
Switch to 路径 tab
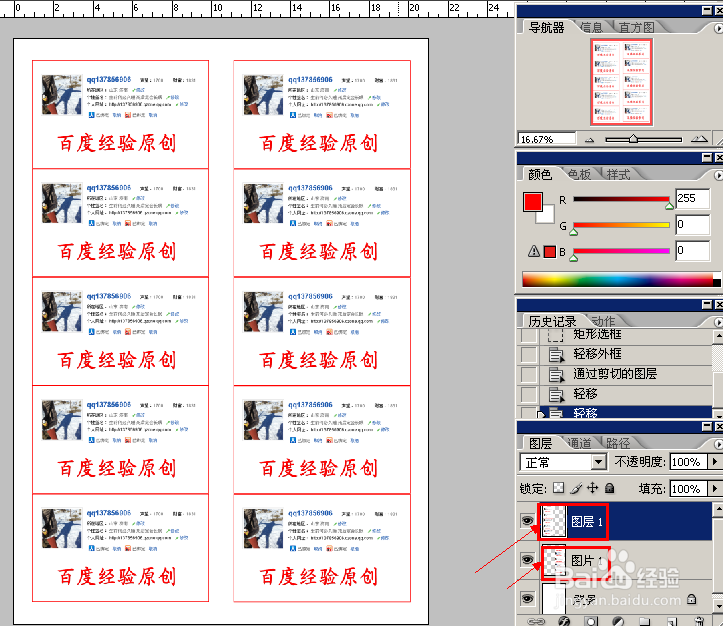(618, 443)
